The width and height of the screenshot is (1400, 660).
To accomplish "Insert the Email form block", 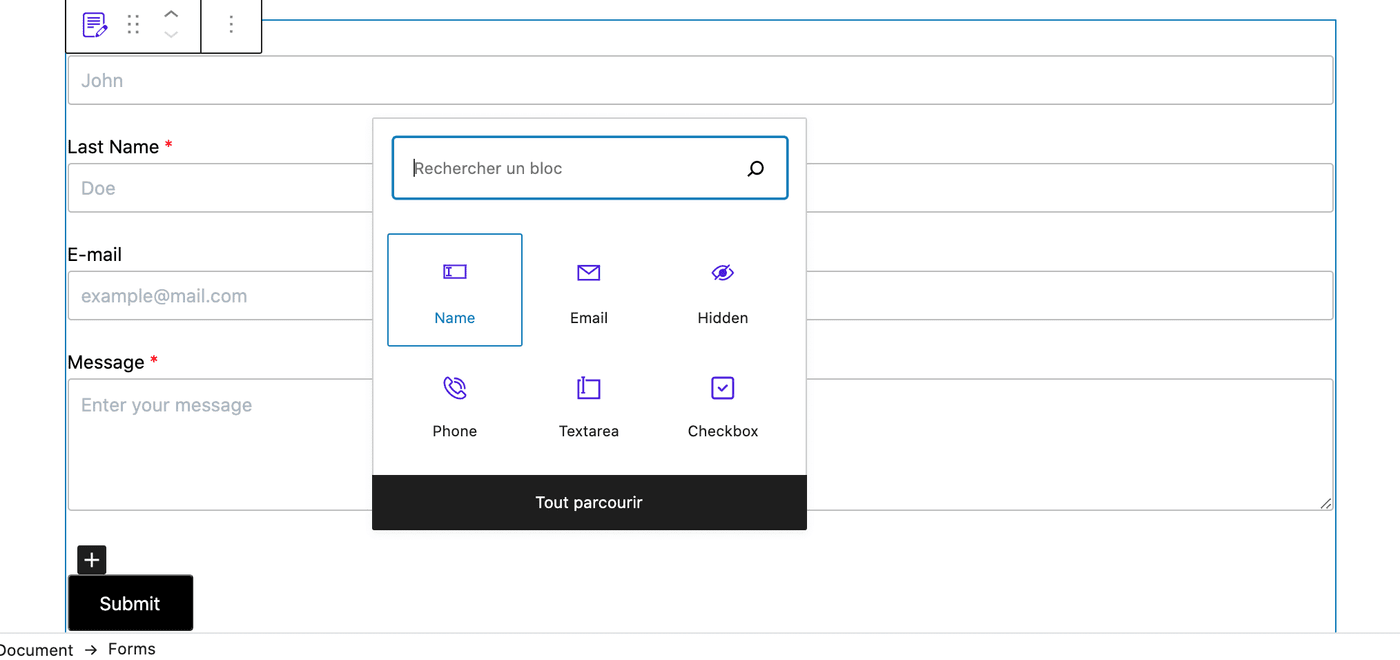I will coord(588,290).
